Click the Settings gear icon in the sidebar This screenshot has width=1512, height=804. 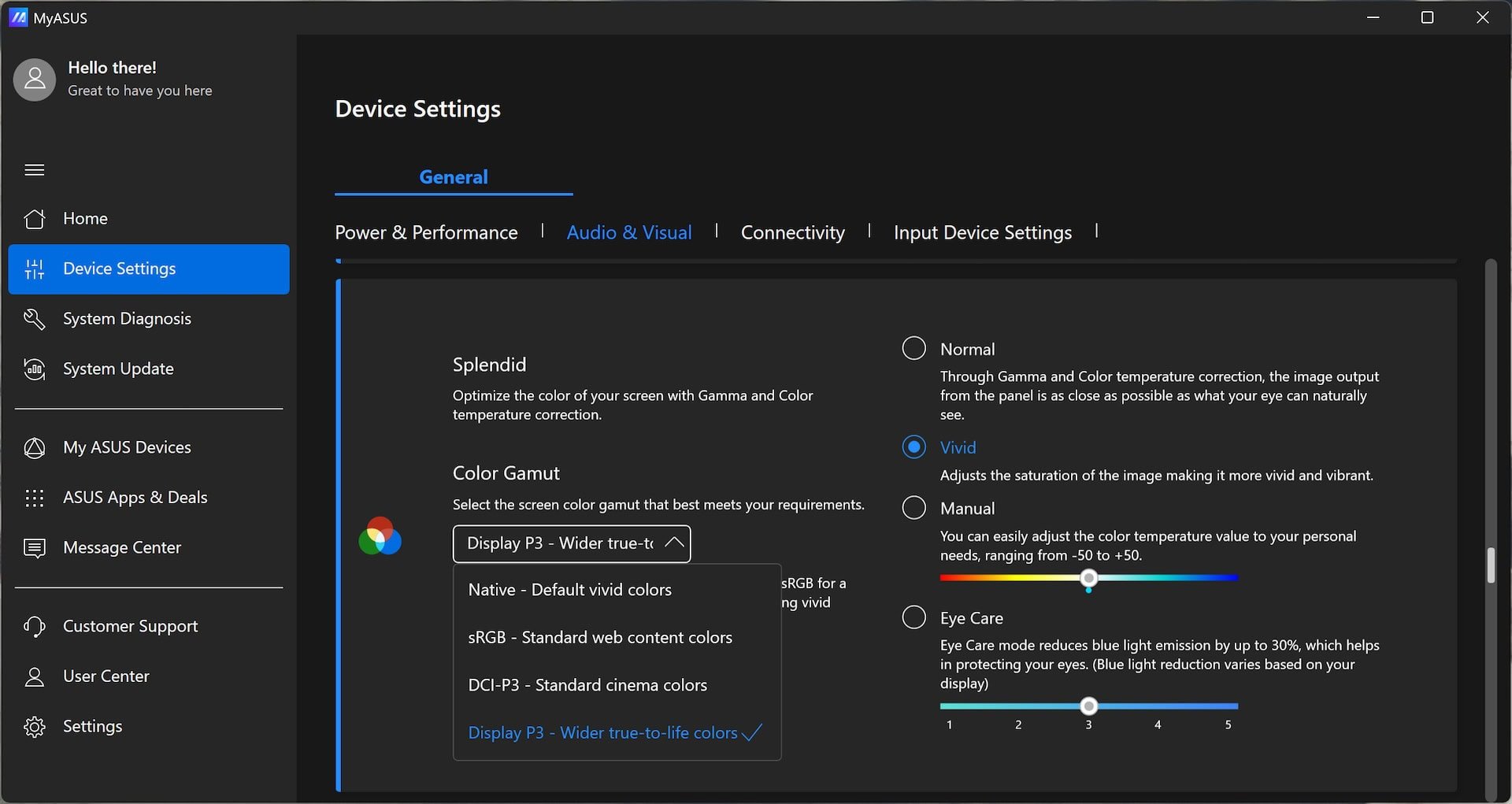(35, 726)
